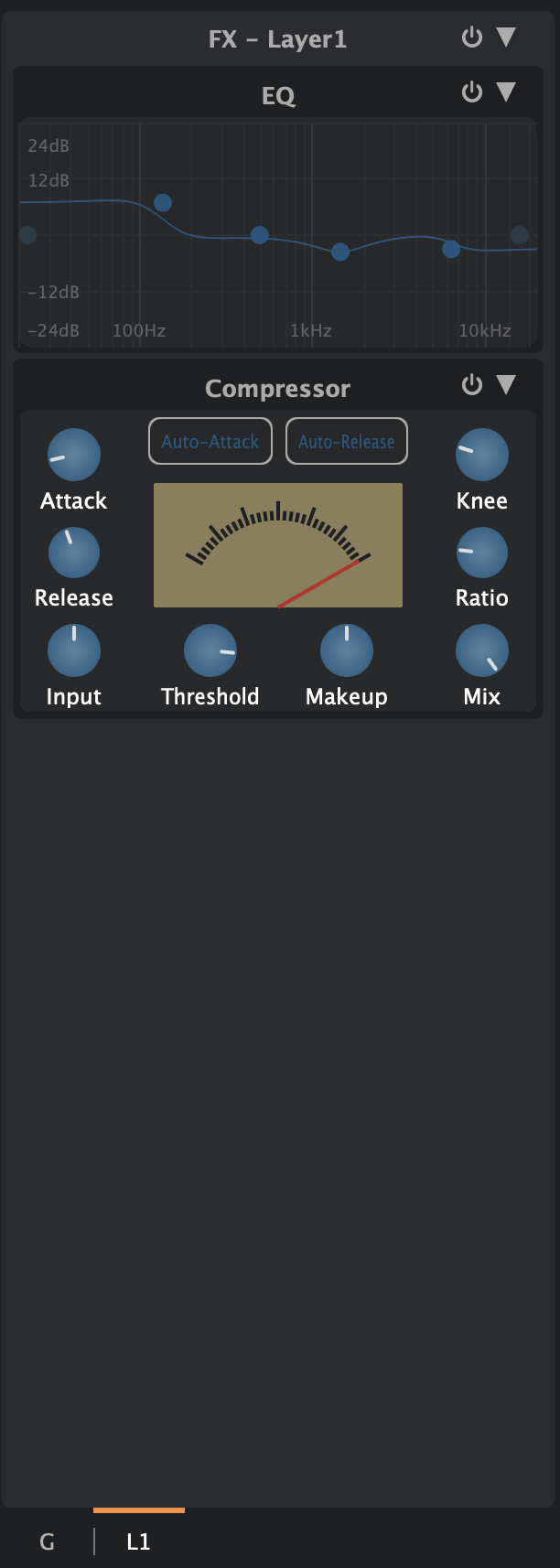Bypass the EQ with its power icon
This screenshot has width=560, height=1568.
[471, 92]
